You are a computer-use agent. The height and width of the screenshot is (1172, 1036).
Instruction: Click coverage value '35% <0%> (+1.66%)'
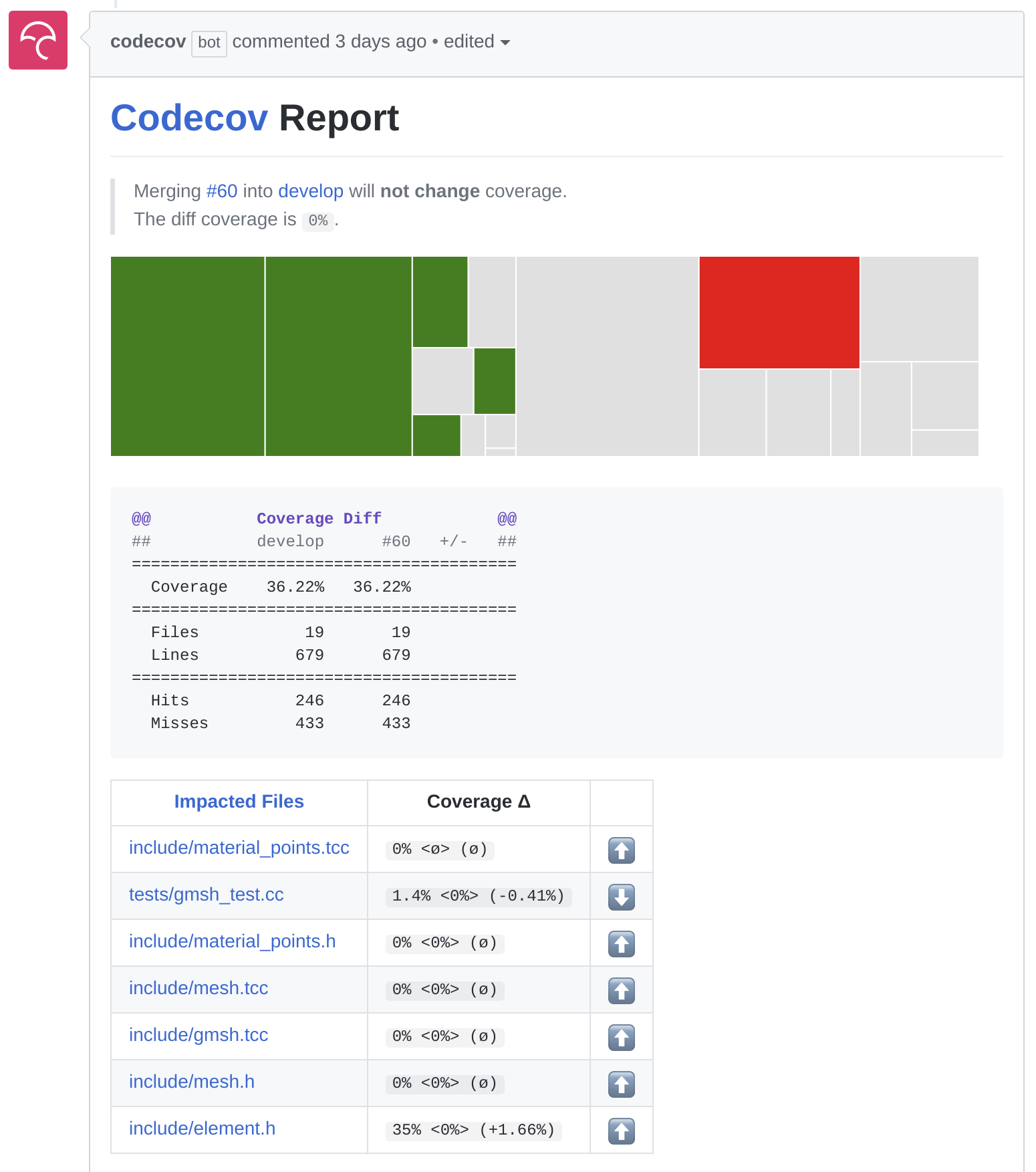[x=473, y=1131]
